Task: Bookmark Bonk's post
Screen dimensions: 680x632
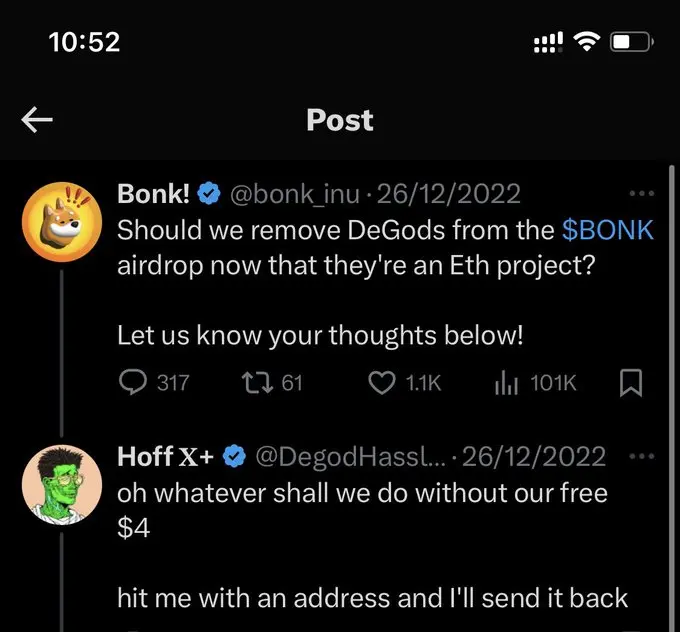Action: coord(631,383)
